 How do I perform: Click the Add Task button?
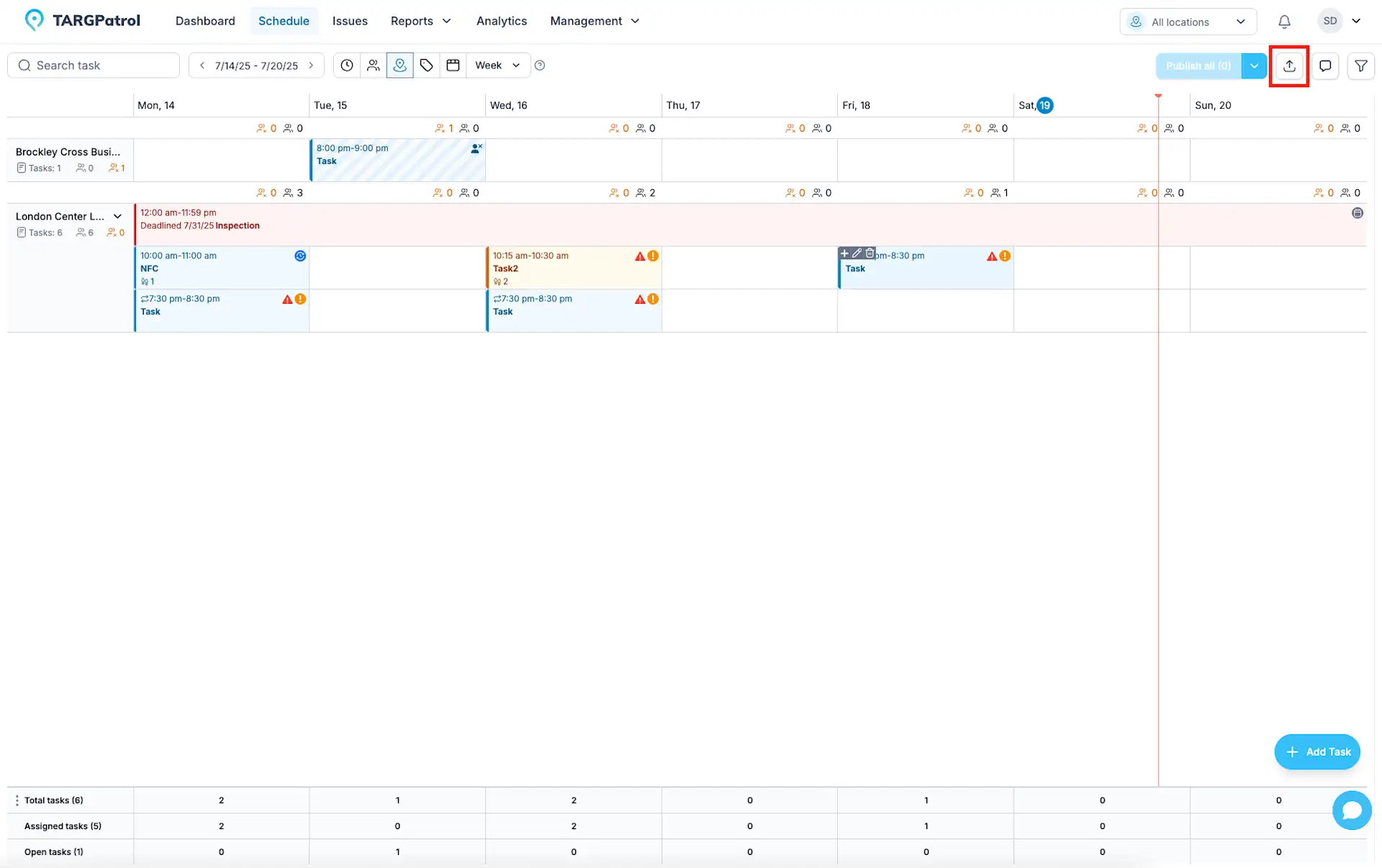(x=1316, y=751)
